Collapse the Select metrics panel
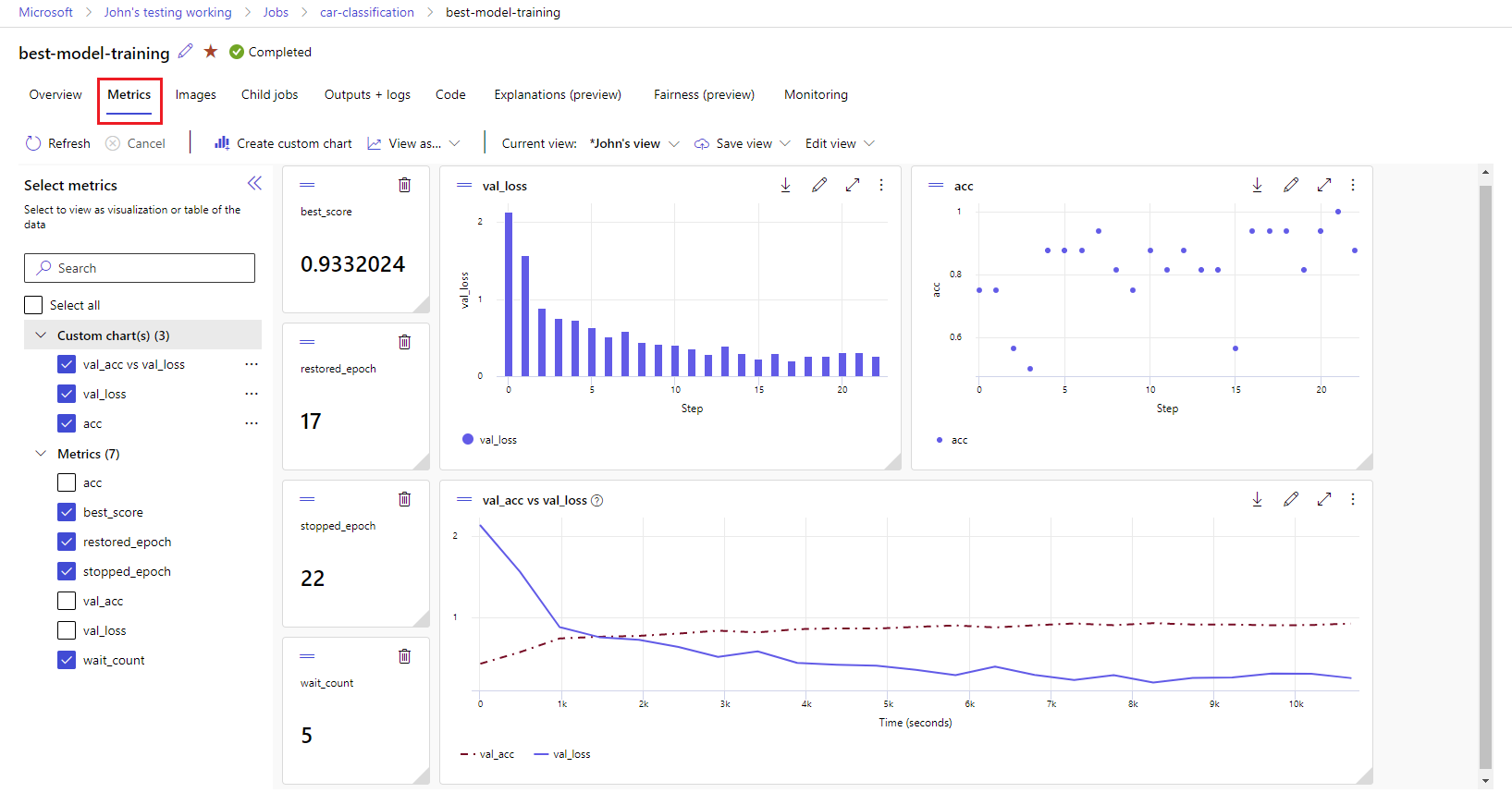1512x805 pixels. pos(254,183)
